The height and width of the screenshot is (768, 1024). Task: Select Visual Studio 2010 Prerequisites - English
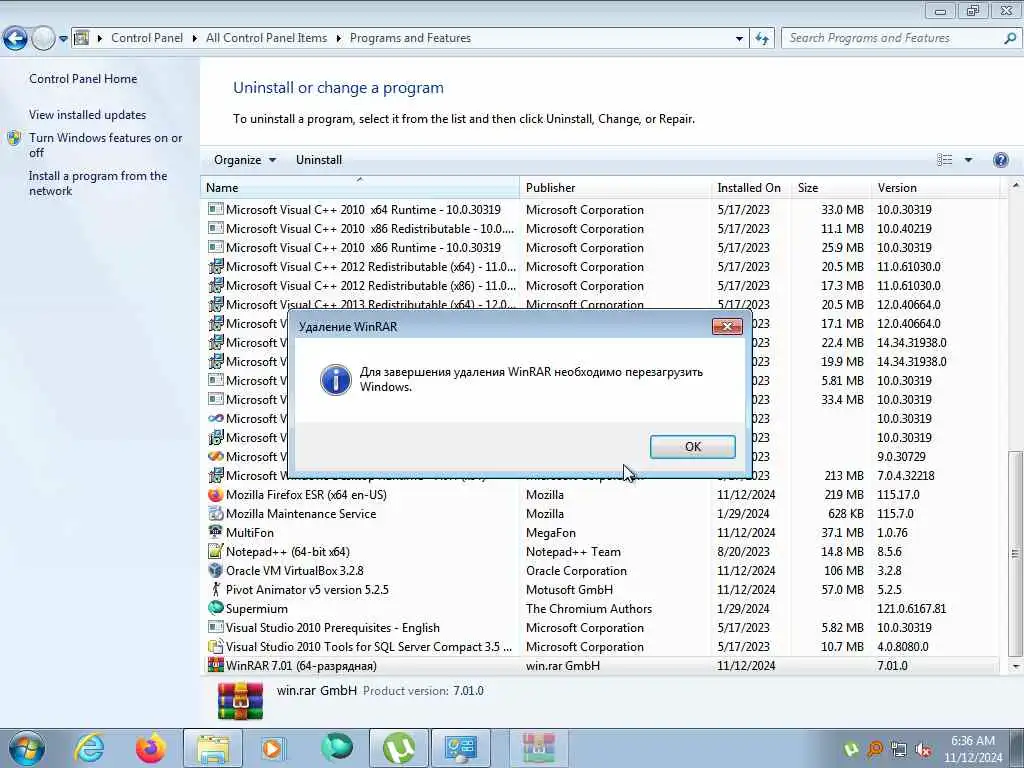click(601, 628)
